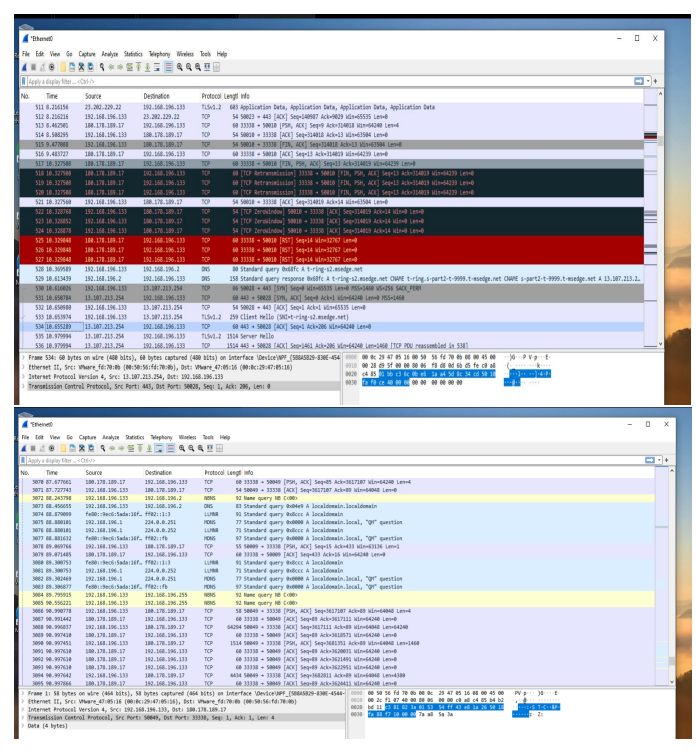
Task: Stop capture icon in top Wireshark window
Action: coord(33,67)
